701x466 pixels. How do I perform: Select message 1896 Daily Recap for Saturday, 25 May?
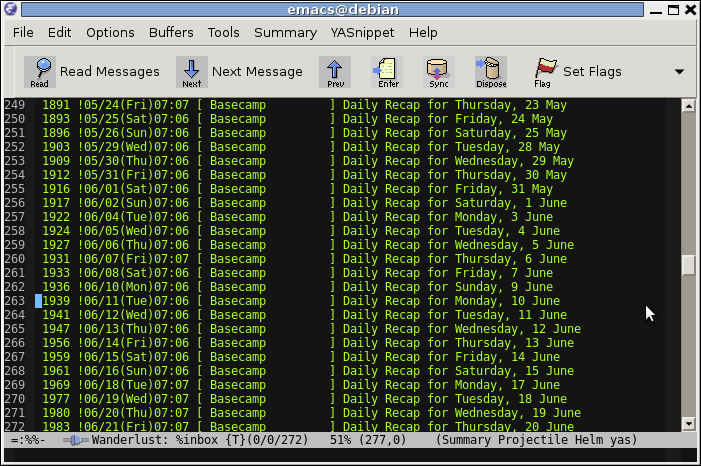(304, 133)
